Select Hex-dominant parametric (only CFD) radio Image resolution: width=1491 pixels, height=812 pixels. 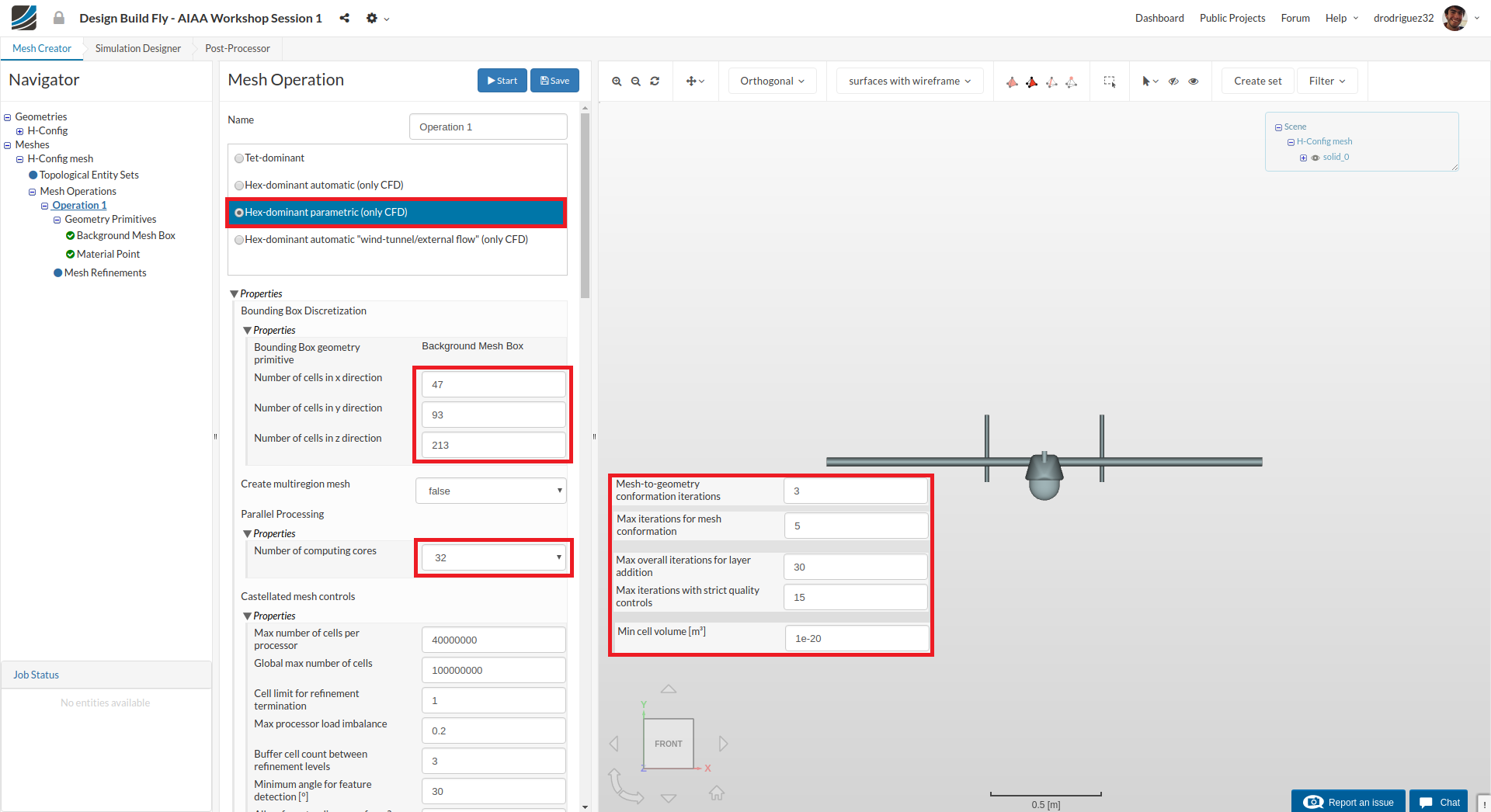[239, 213]
